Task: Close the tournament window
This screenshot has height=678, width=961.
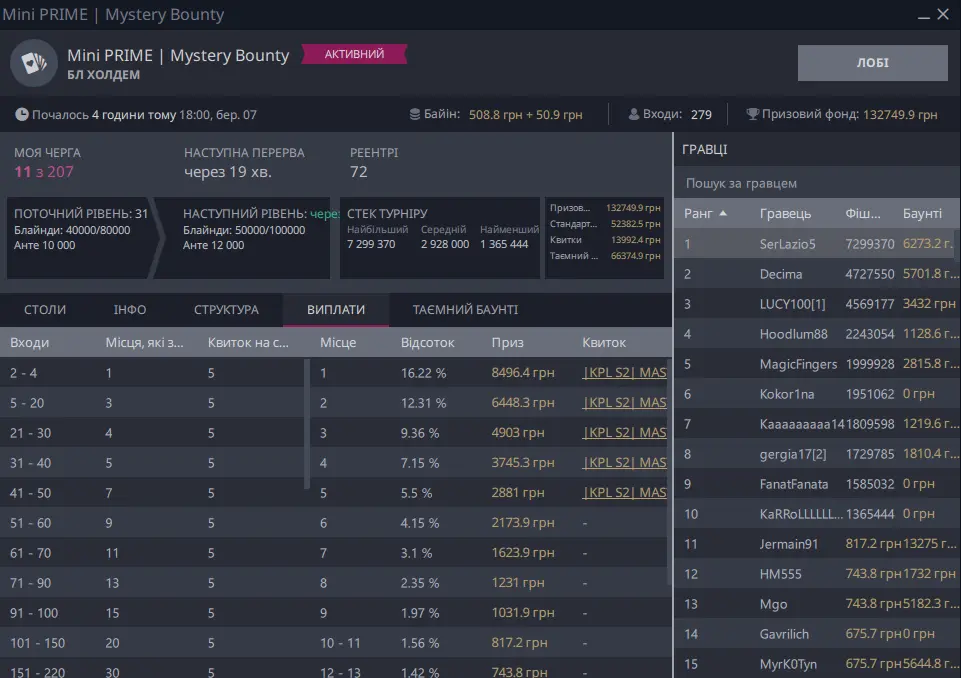Action: pos(943,14)
